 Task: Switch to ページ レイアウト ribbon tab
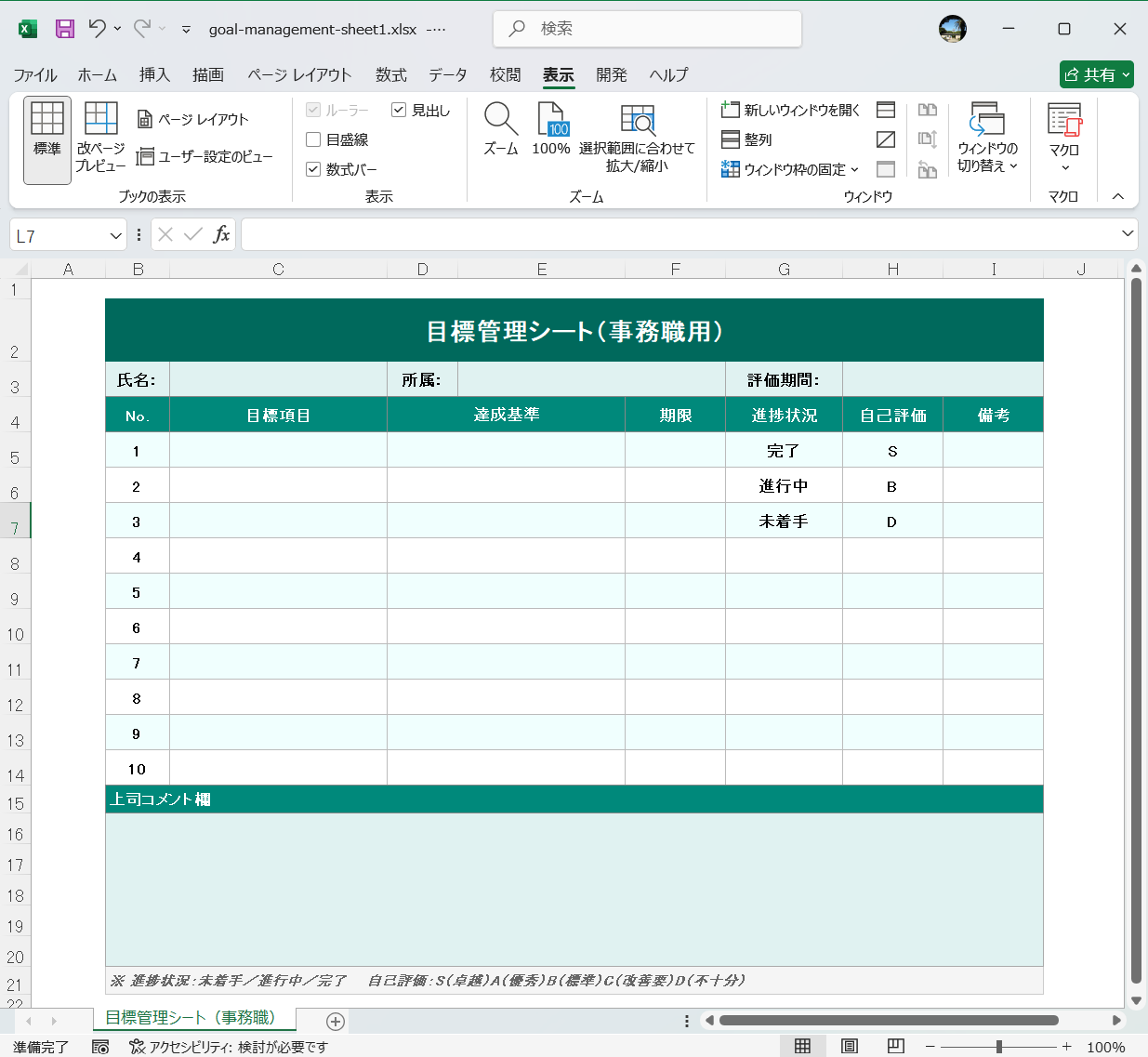(299, 74)
